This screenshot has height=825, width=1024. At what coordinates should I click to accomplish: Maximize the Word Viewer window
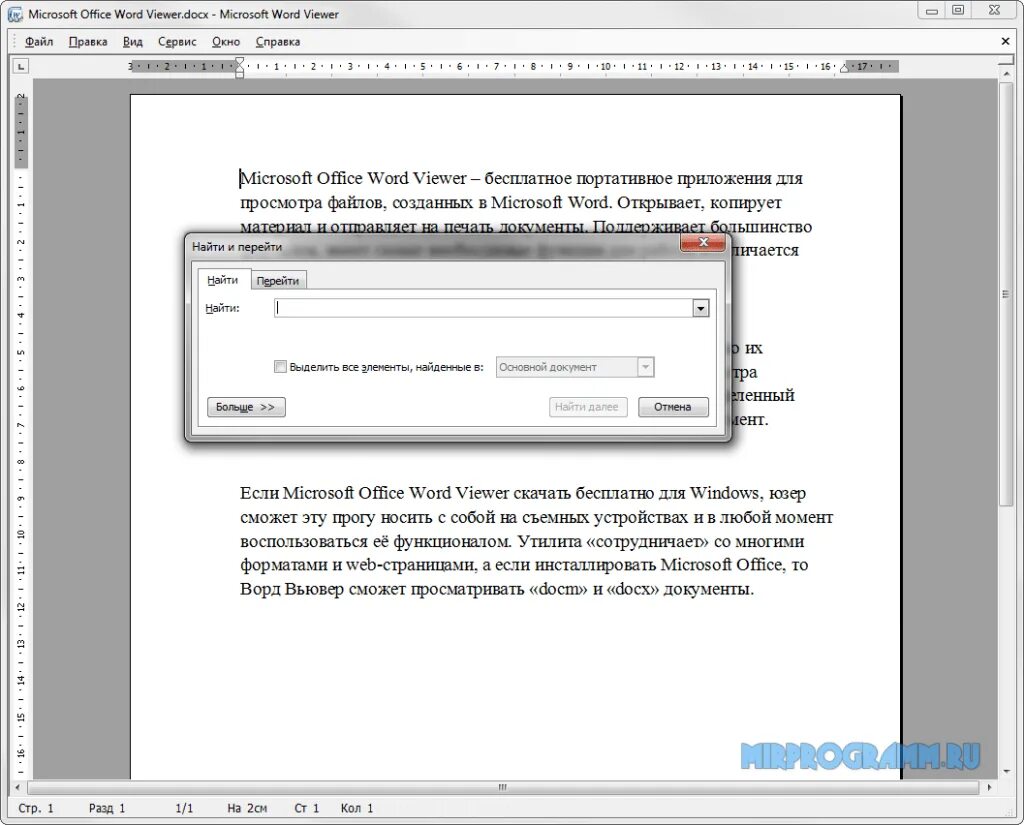(x=958, y=10)
